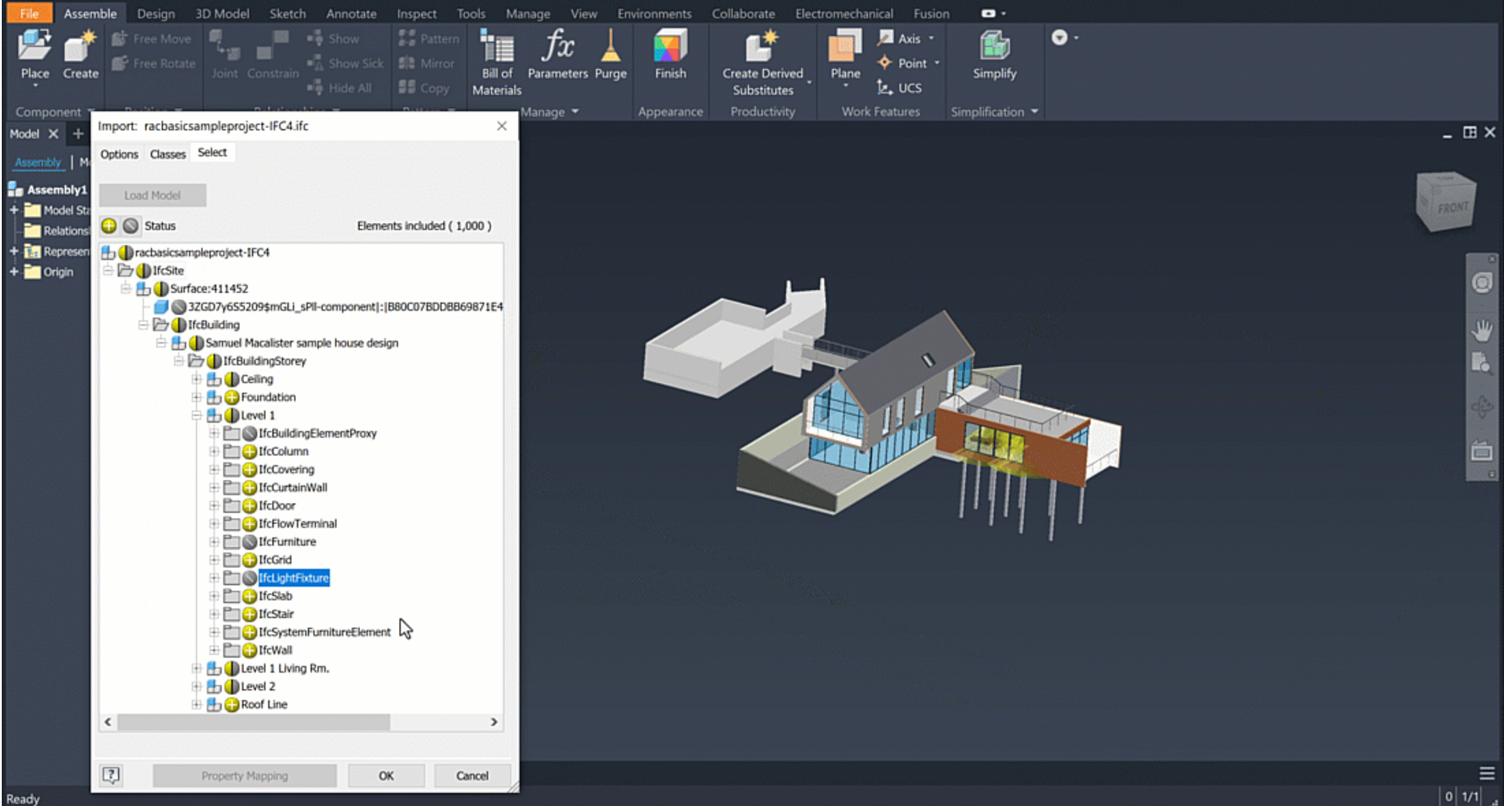Select the Surface:411452 tree row
Screen dimensions: 1504x806
[209, 289]
